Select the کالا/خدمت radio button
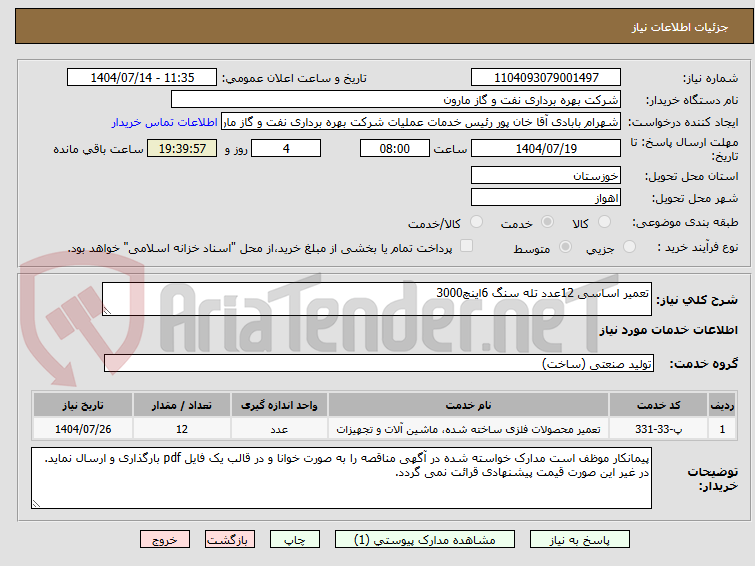 (476, 222)
